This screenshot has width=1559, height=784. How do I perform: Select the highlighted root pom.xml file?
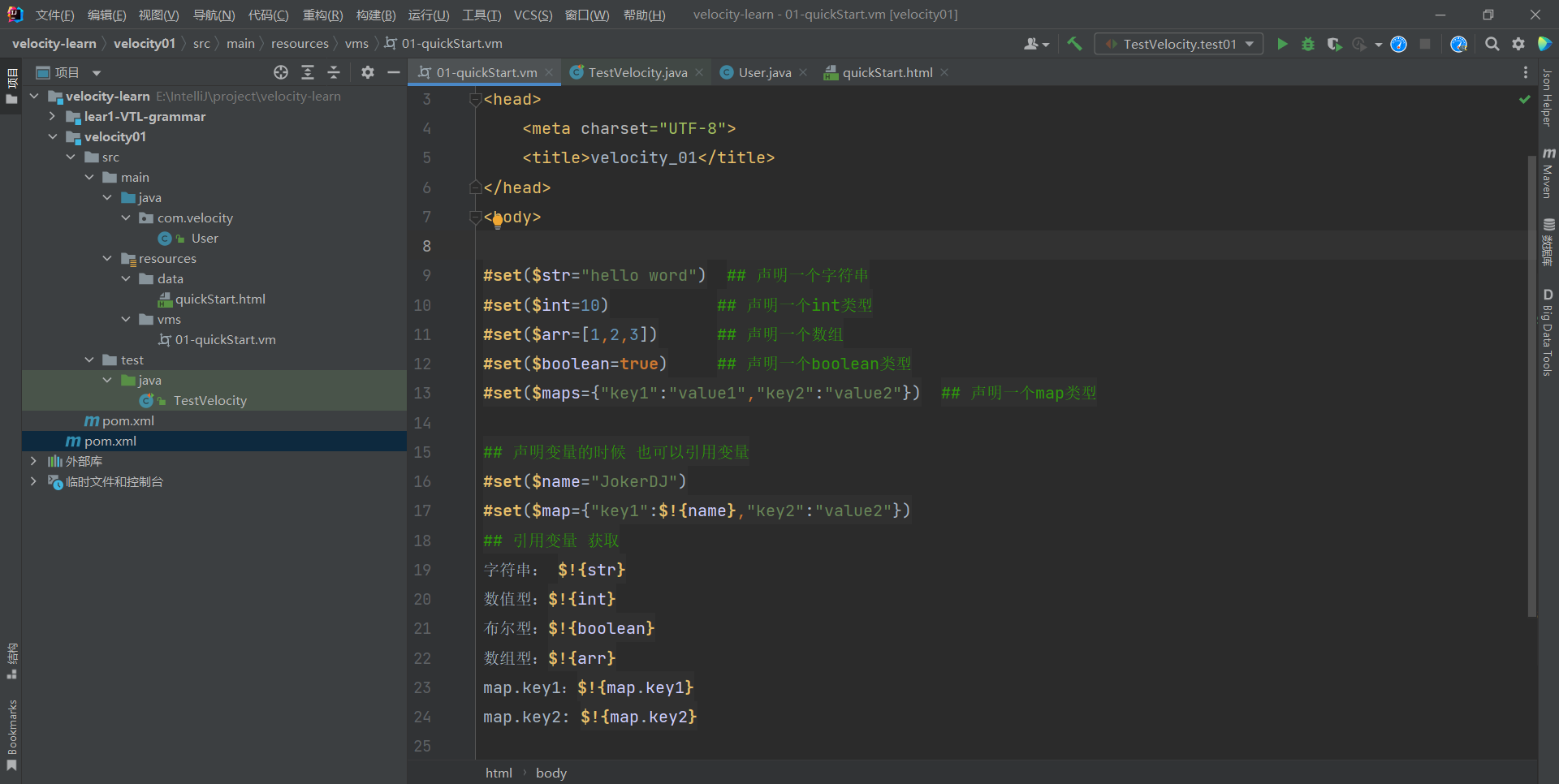(x=110, y=441)
